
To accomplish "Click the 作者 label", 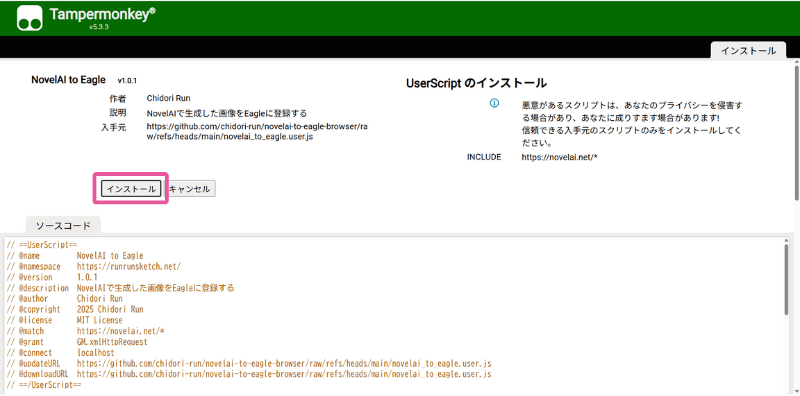I will [x=118, y=98].
